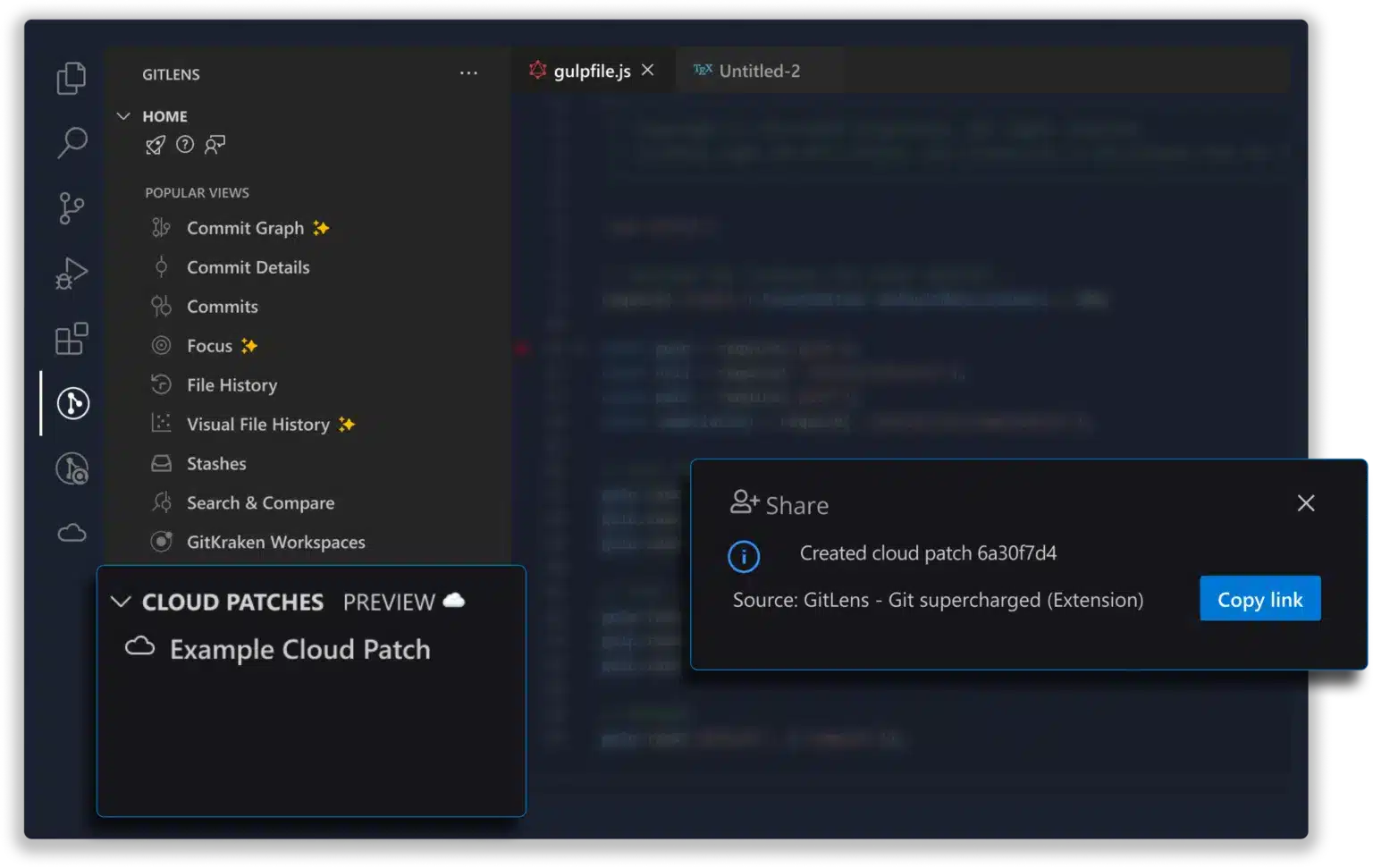Screen dimensions: 1373x868
Task: Click the GITLENS panel title
Action: tap(171, 74)
